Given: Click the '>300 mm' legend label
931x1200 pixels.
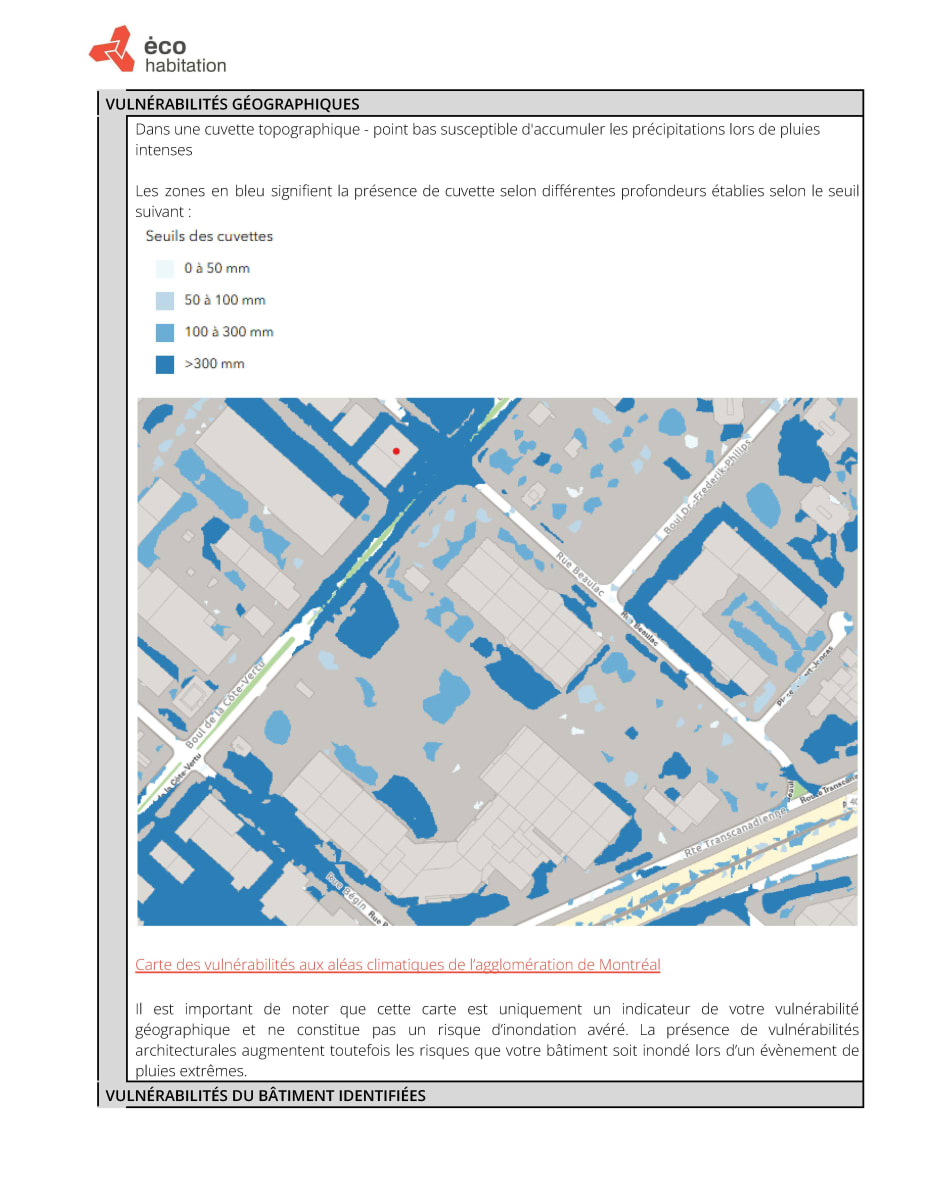Looking at the screenshot, I should (x=214, y=364).
